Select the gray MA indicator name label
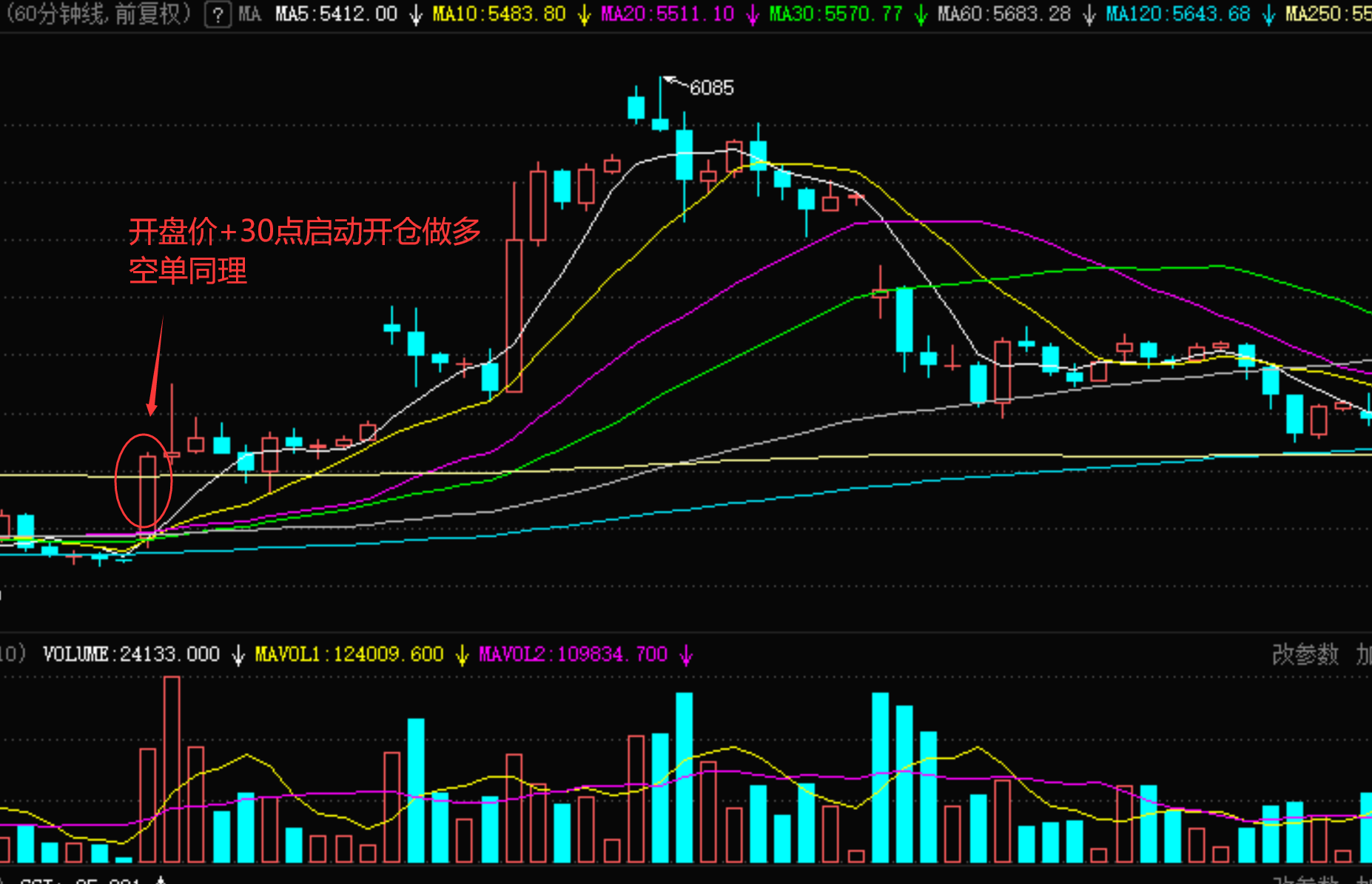Screen dimensions: 1372x884 click(249, 14)
